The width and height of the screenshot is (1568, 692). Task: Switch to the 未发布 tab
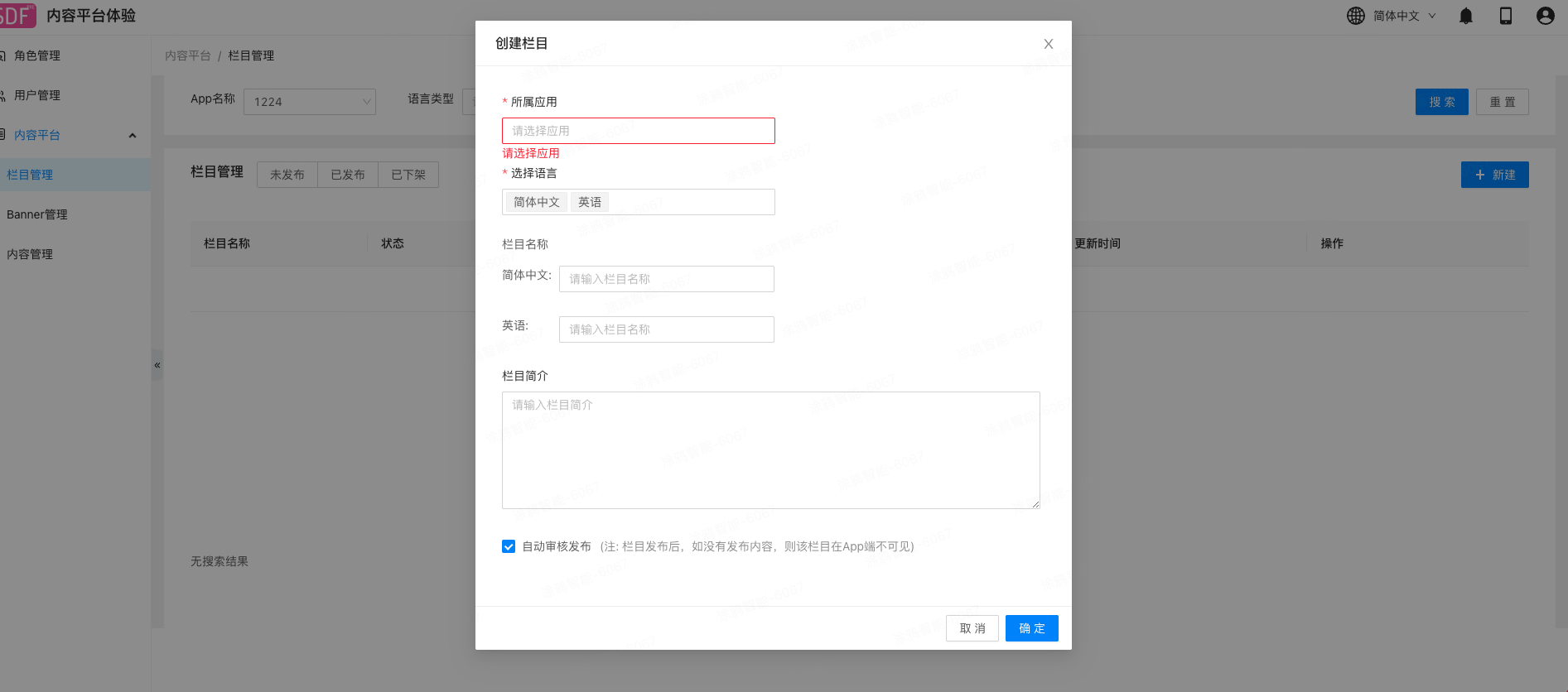pyautogui.click(x=287, y=175)
